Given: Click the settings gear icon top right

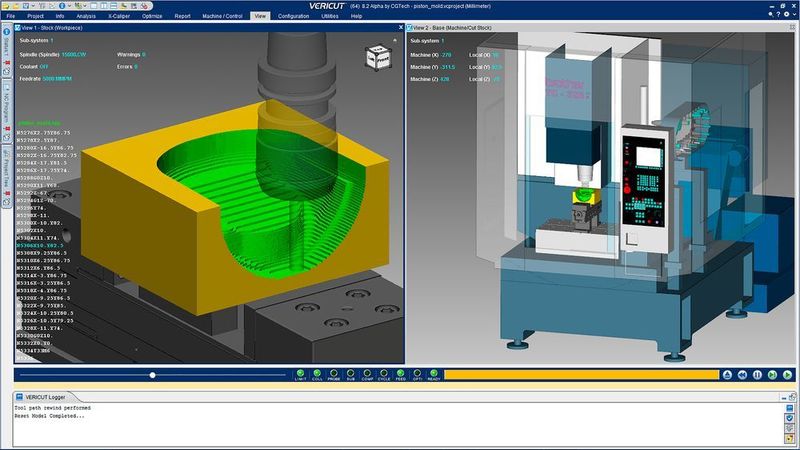Looking at the screenshot, I should (786, 14).
